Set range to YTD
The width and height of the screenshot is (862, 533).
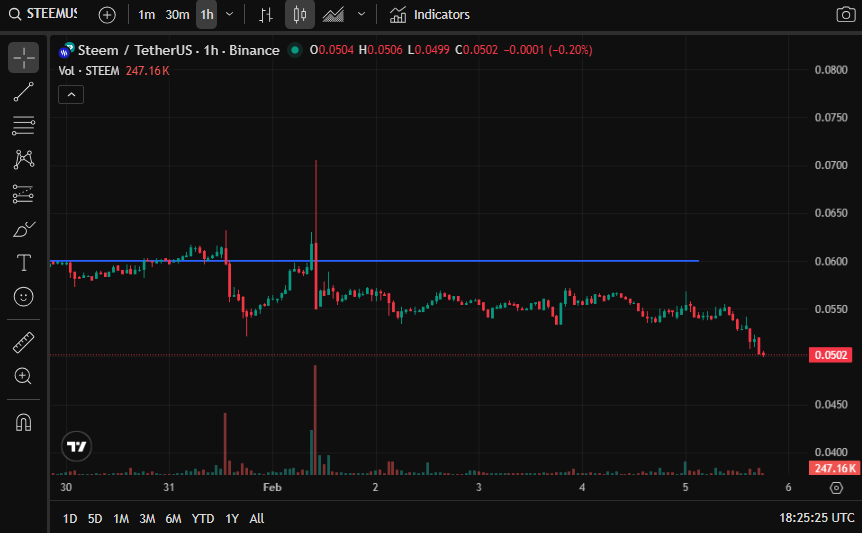tap(203, 518)
